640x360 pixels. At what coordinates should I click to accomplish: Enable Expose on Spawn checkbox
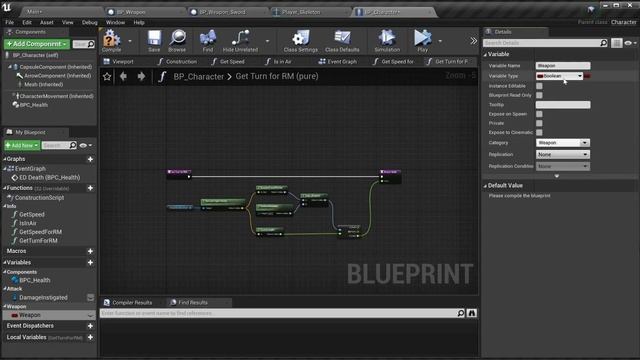coord(539,114)
